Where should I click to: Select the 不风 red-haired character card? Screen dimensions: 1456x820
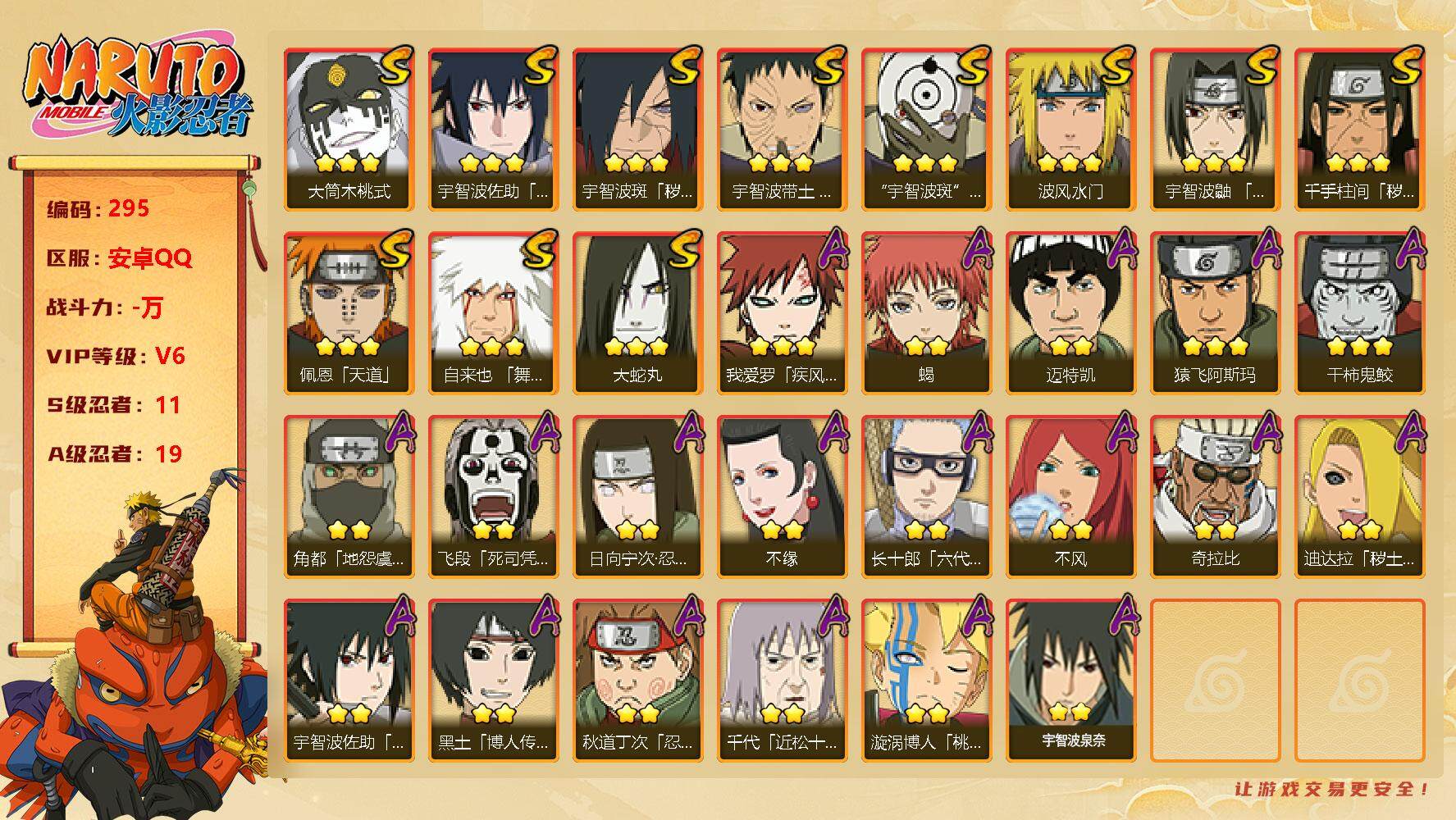[x=1070, y=497]
